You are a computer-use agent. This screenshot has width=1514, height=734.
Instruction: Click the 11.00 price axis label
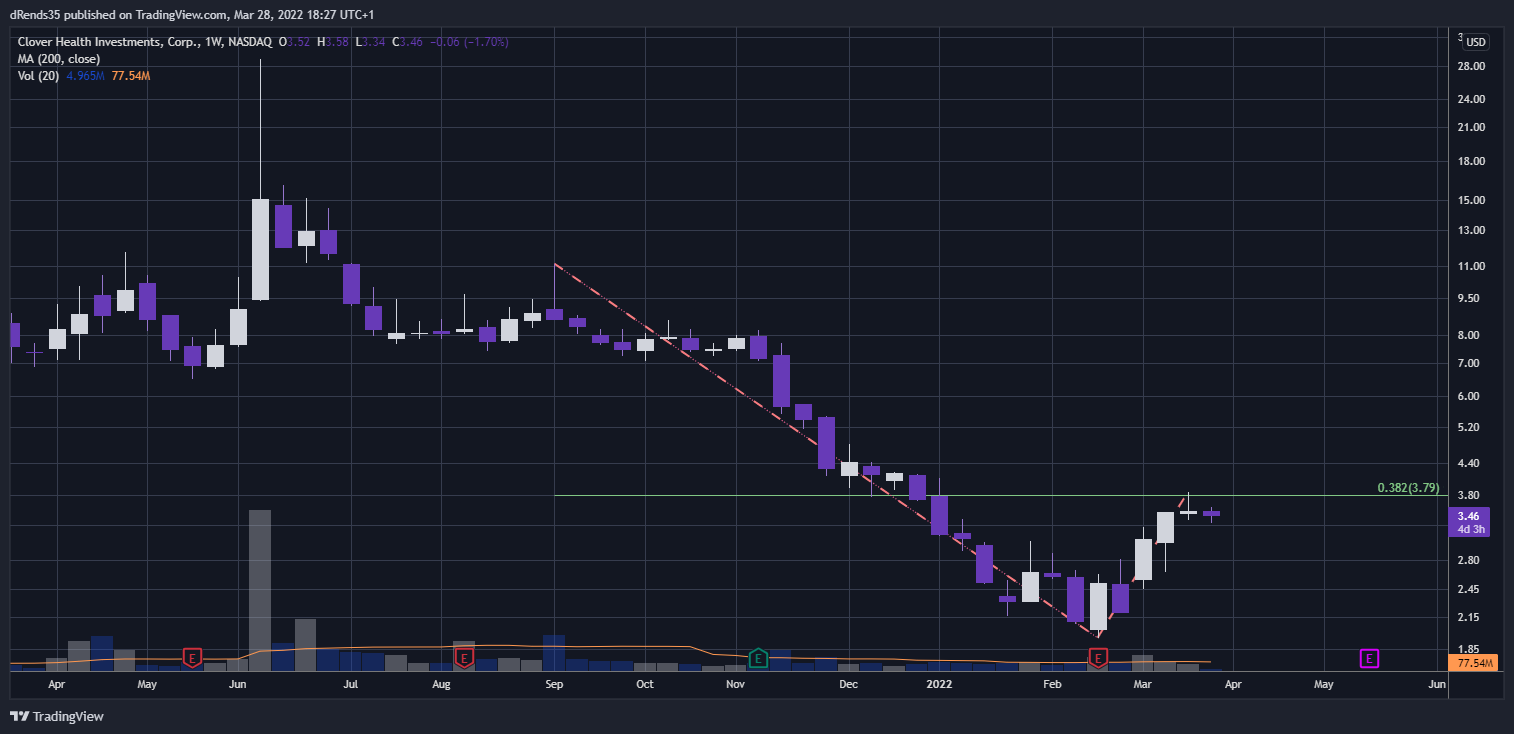tap(1470, 266)
